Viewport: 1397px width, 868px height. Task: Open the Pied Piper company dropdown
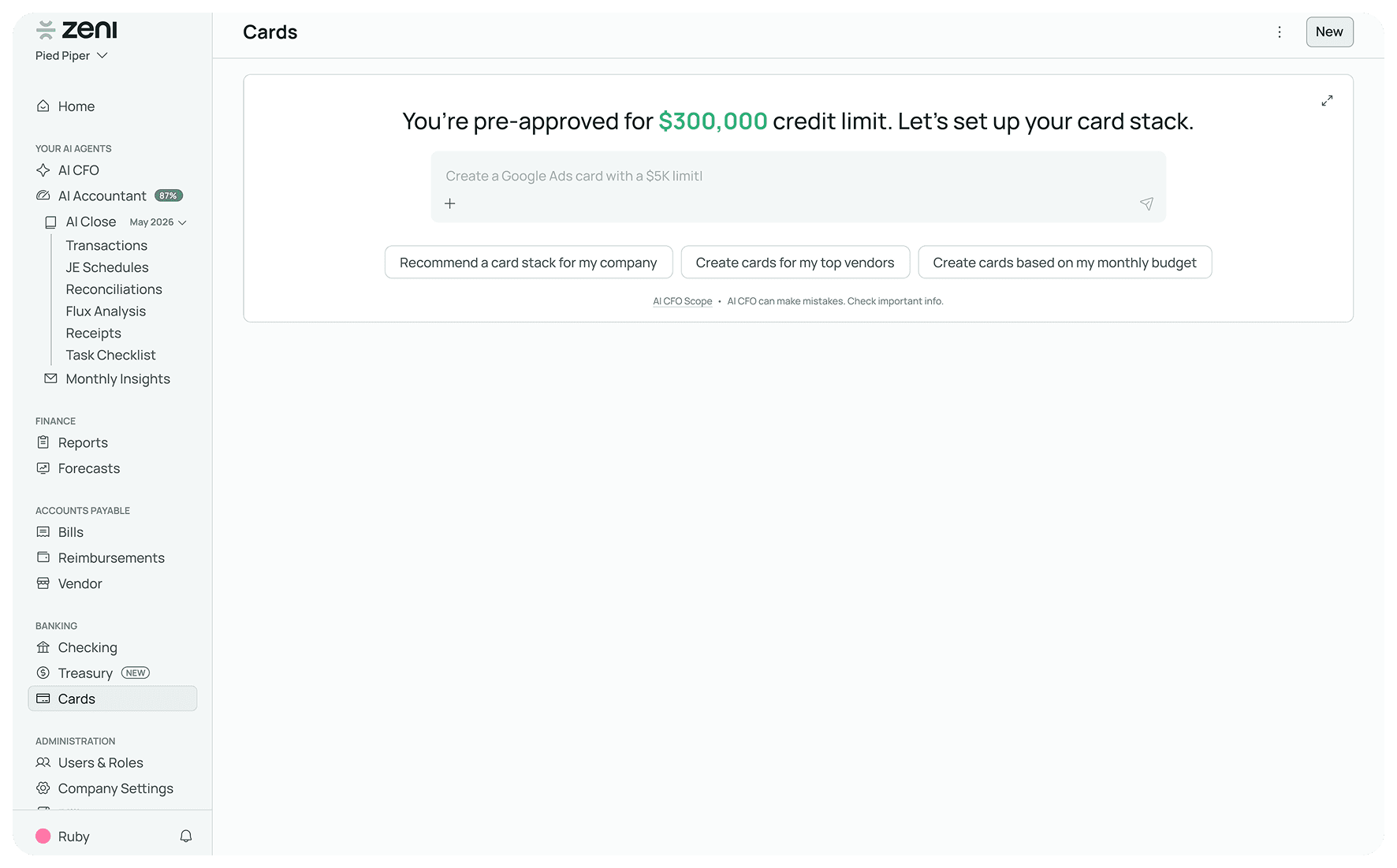coord(71,56)
